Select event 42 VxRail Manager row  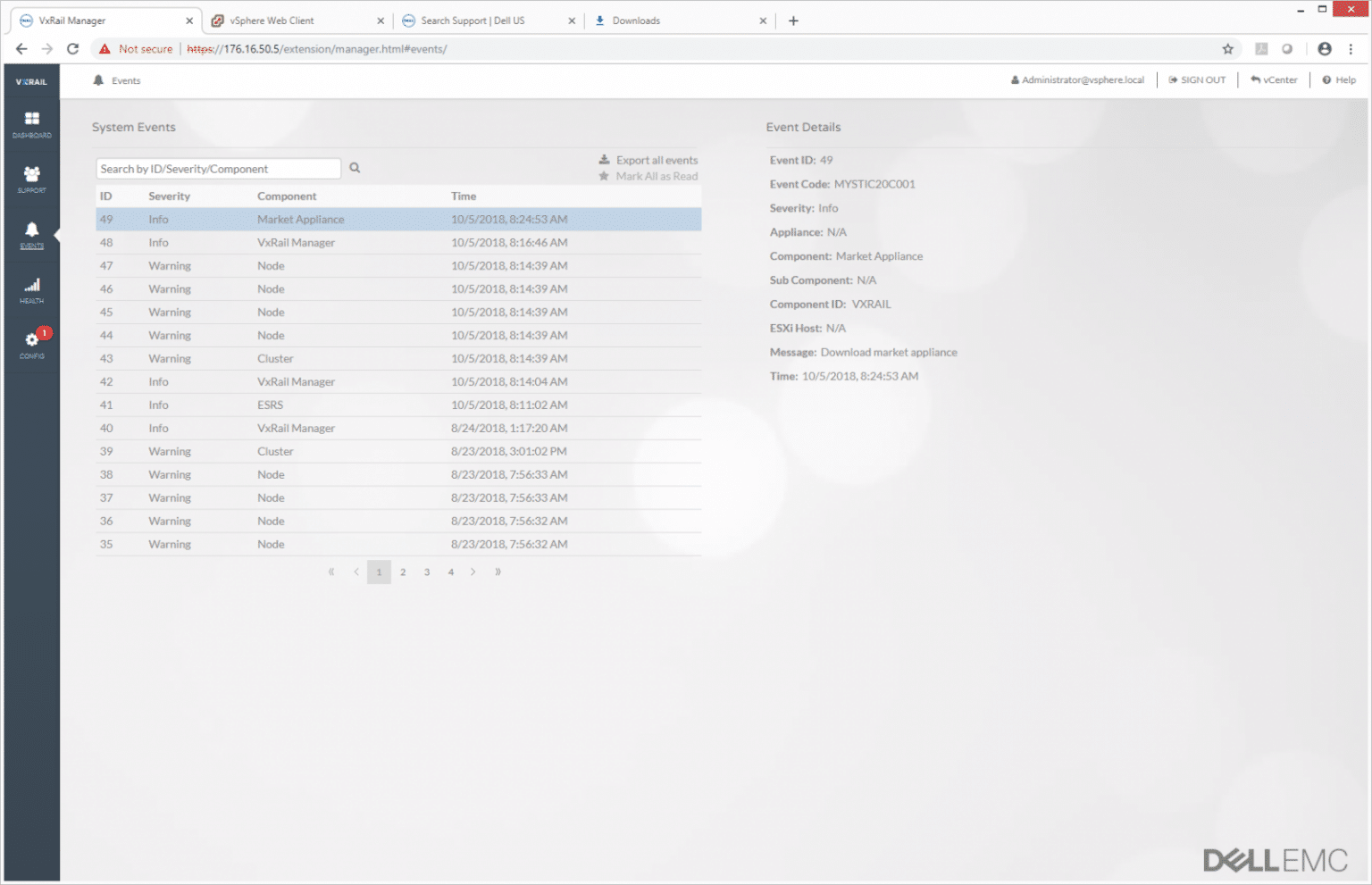click(398, 382)
